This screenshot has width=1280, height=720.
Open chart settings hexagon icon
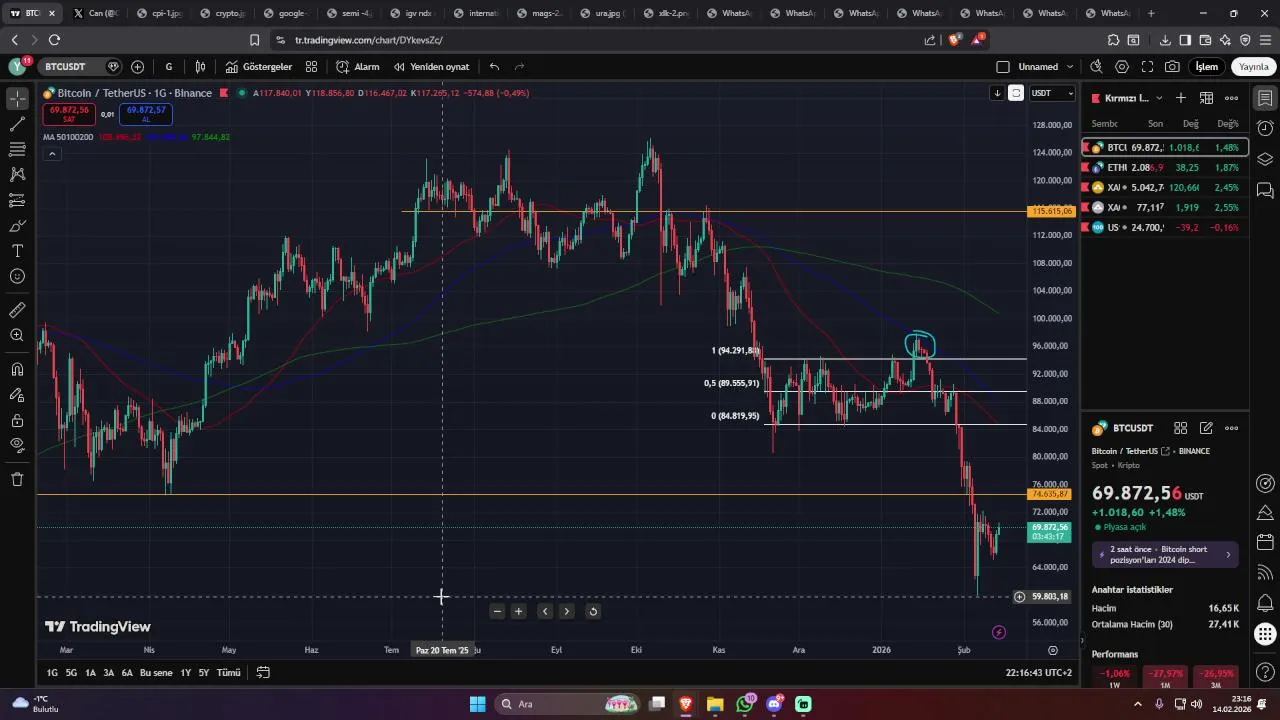tap(1122, 67)
